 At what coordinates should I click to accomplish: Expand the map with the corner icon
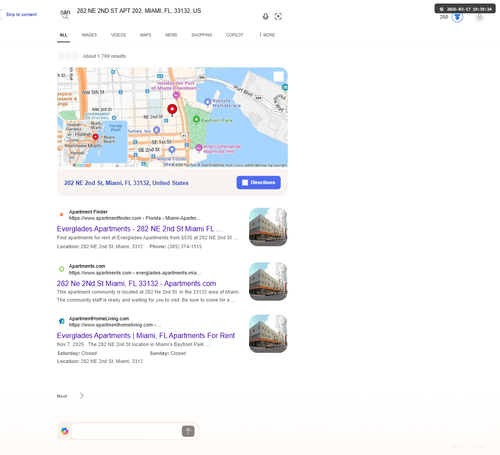pos(279,76)
